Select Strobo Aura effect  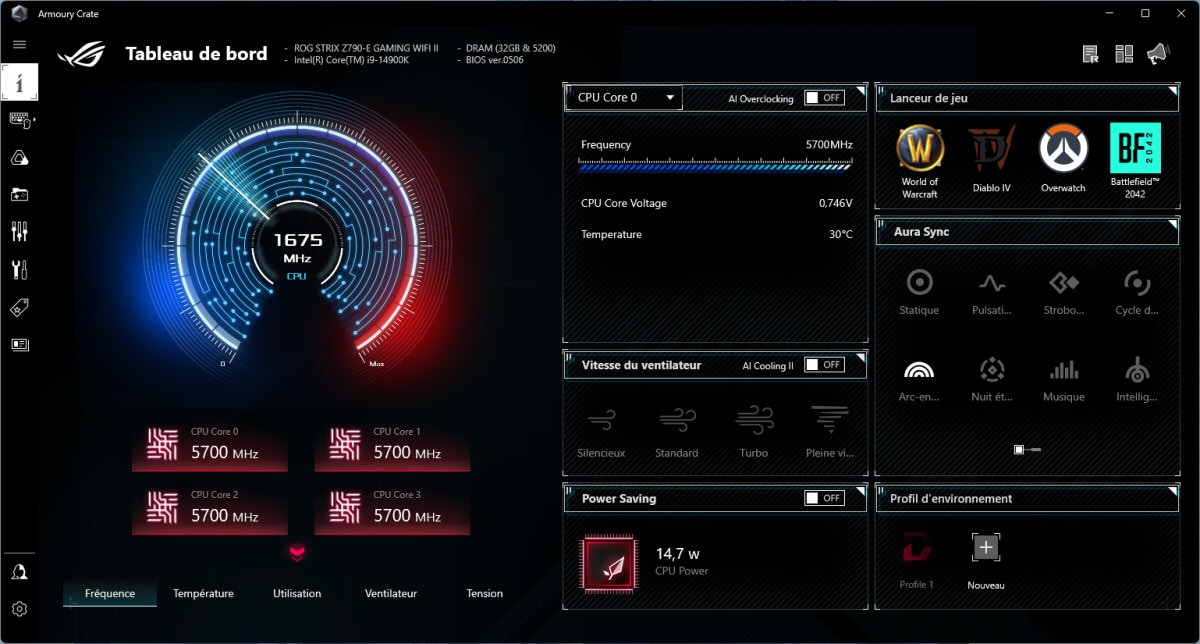coord(1063,292)
